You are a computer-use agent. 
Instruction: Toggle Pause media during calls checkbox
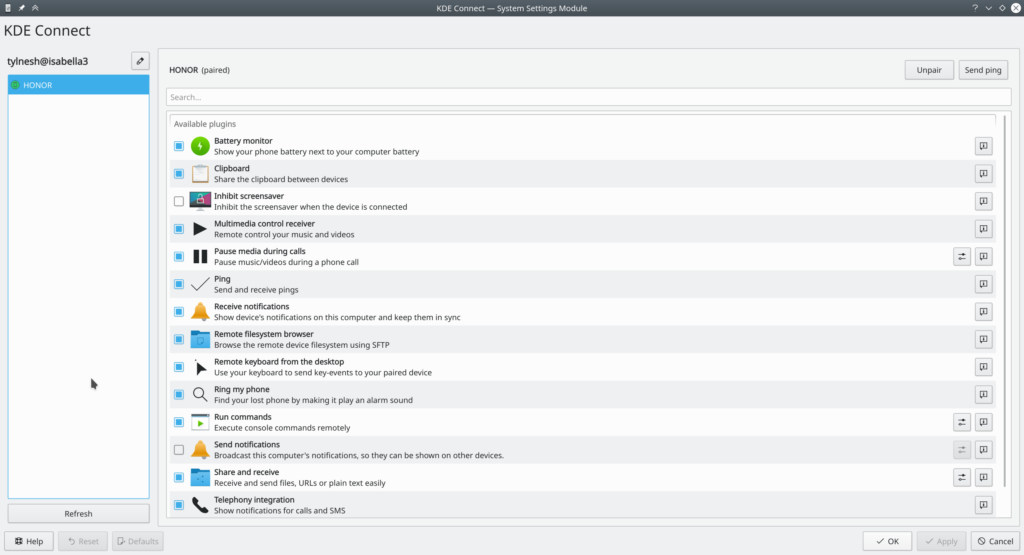(x=179, y=257)
